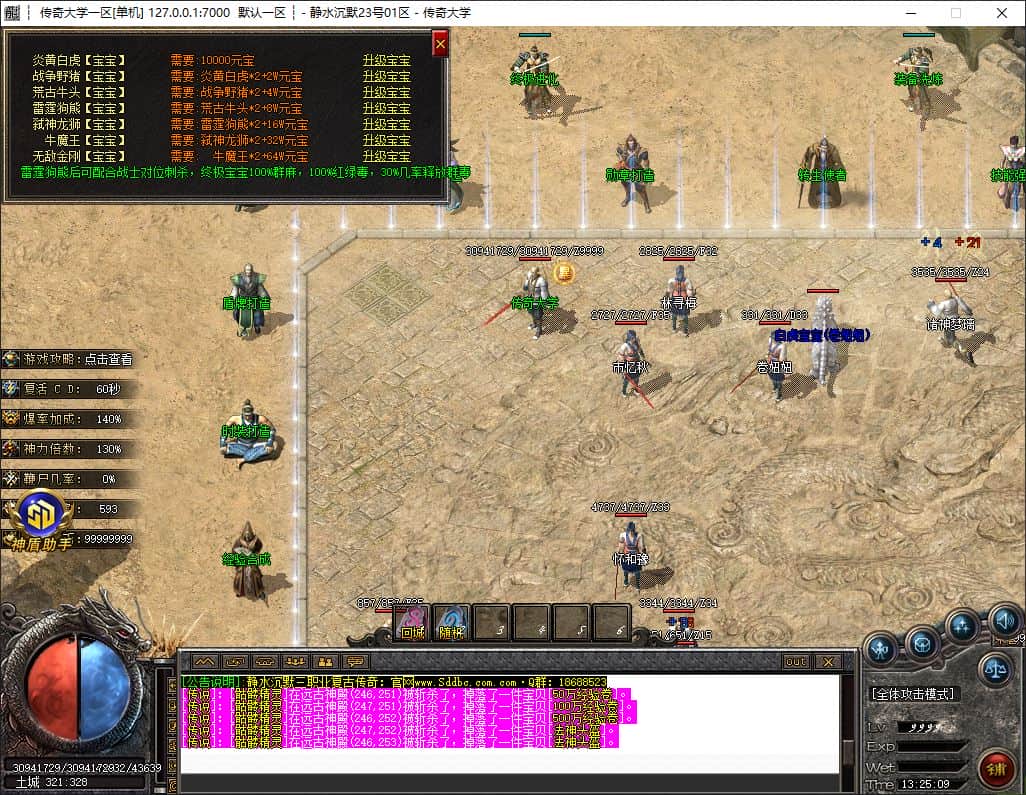Talk to the 勋章打造 NPC
The height and width of the screenshot is (795, 1026).
tap(631, 173)
